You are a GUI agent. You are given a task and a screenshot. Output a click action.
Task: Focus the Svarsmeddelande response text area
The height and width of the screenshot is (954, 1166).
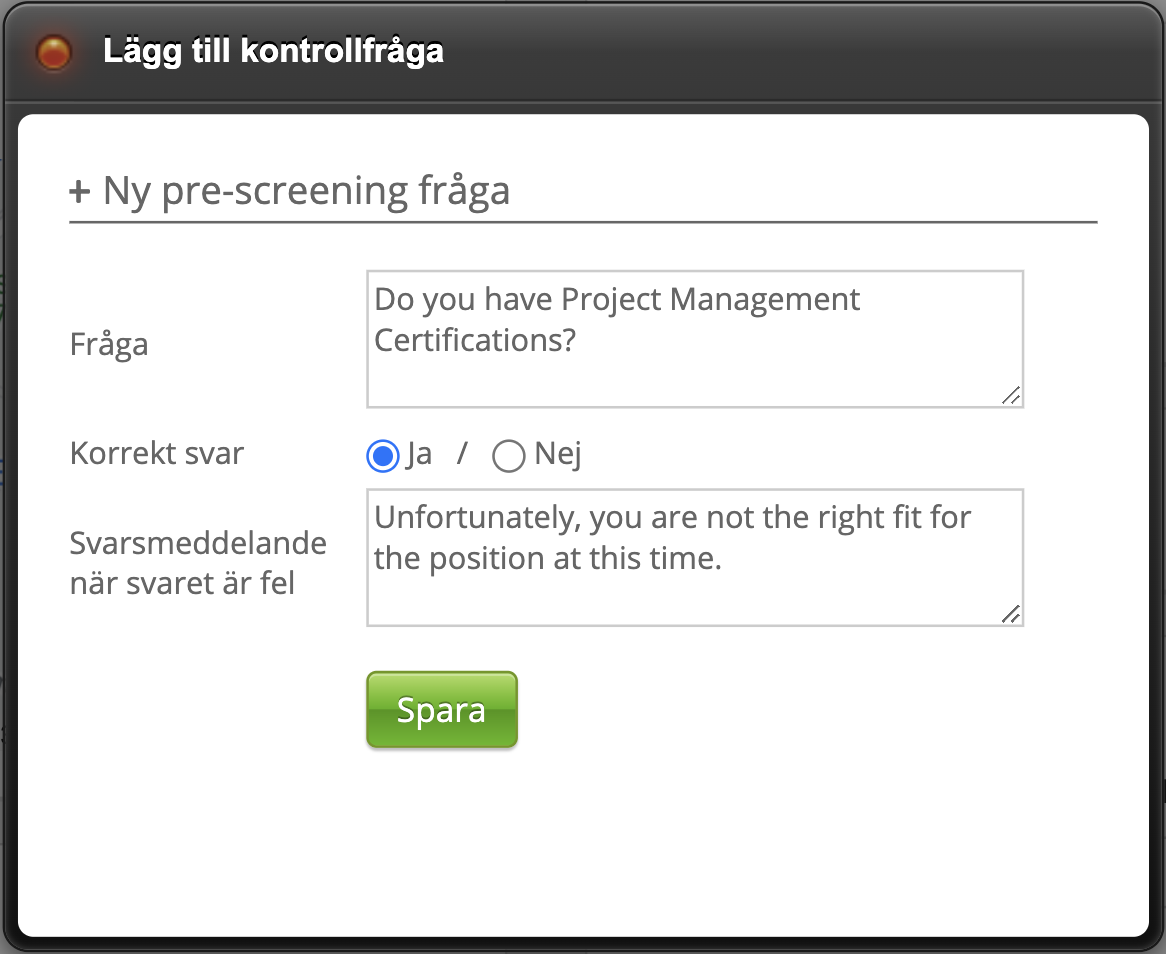point(695,558)
